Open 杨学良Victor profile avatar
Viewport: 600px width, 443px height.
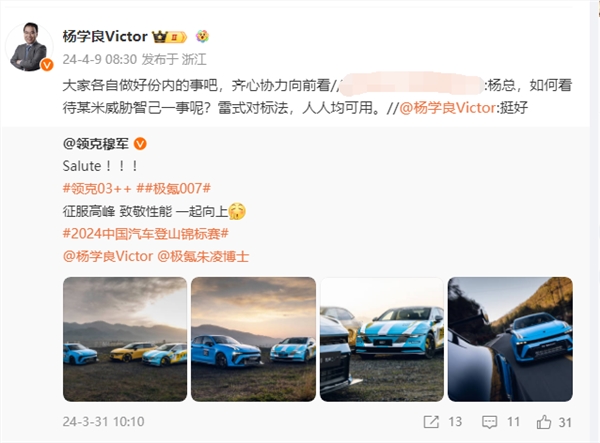(x=29, y=47)
